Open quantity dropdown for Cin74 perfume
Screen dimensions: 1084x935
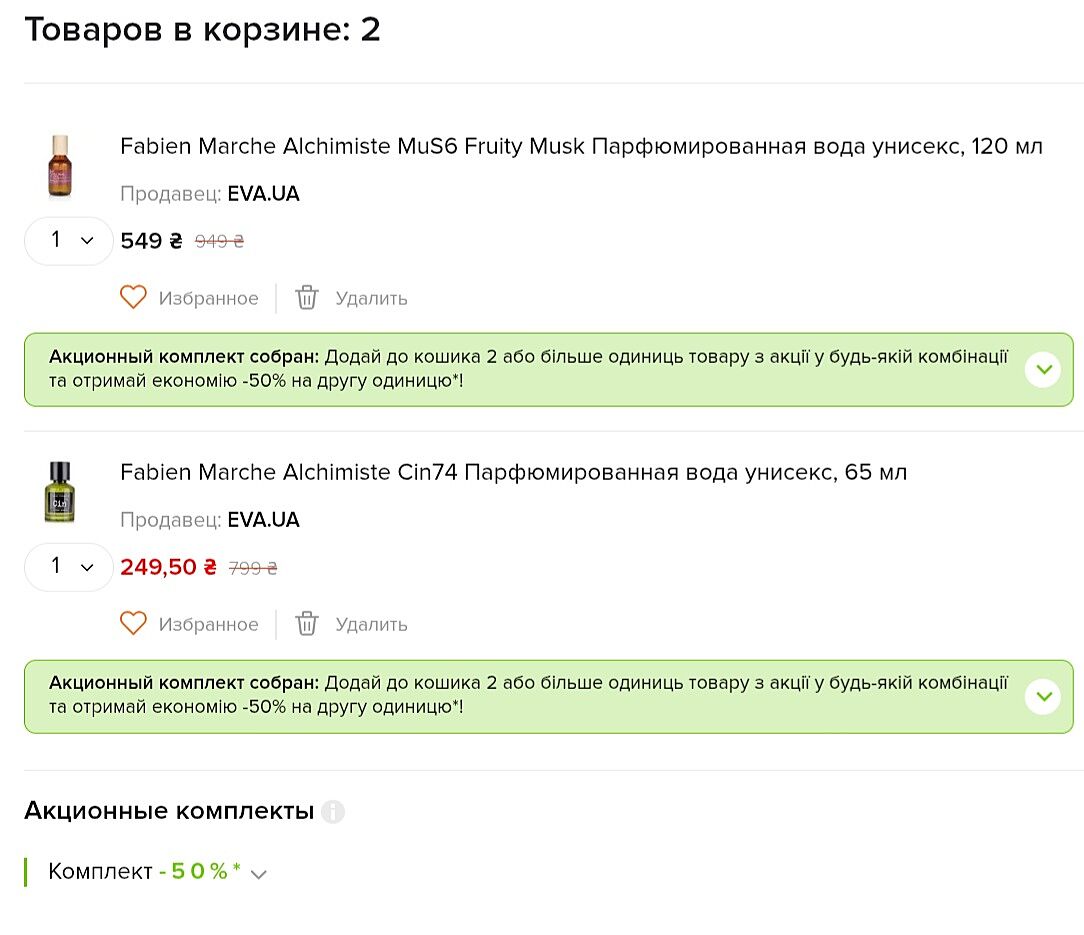pos(69,566)
